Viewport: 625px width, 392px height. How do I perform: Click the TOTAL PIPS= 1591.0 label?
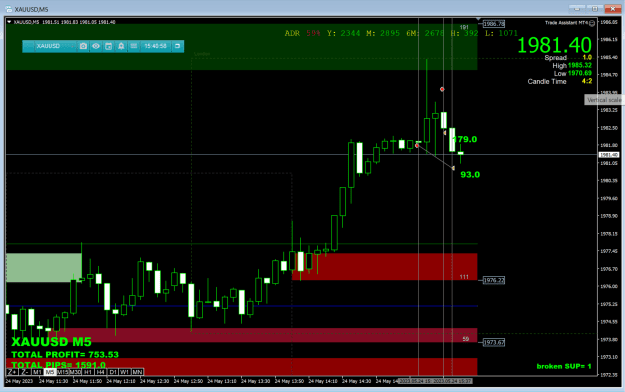click(59, 365)
